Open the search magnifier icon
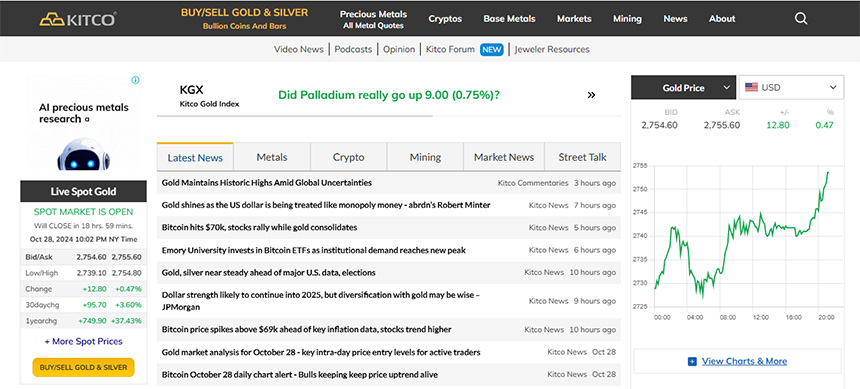 801,19
